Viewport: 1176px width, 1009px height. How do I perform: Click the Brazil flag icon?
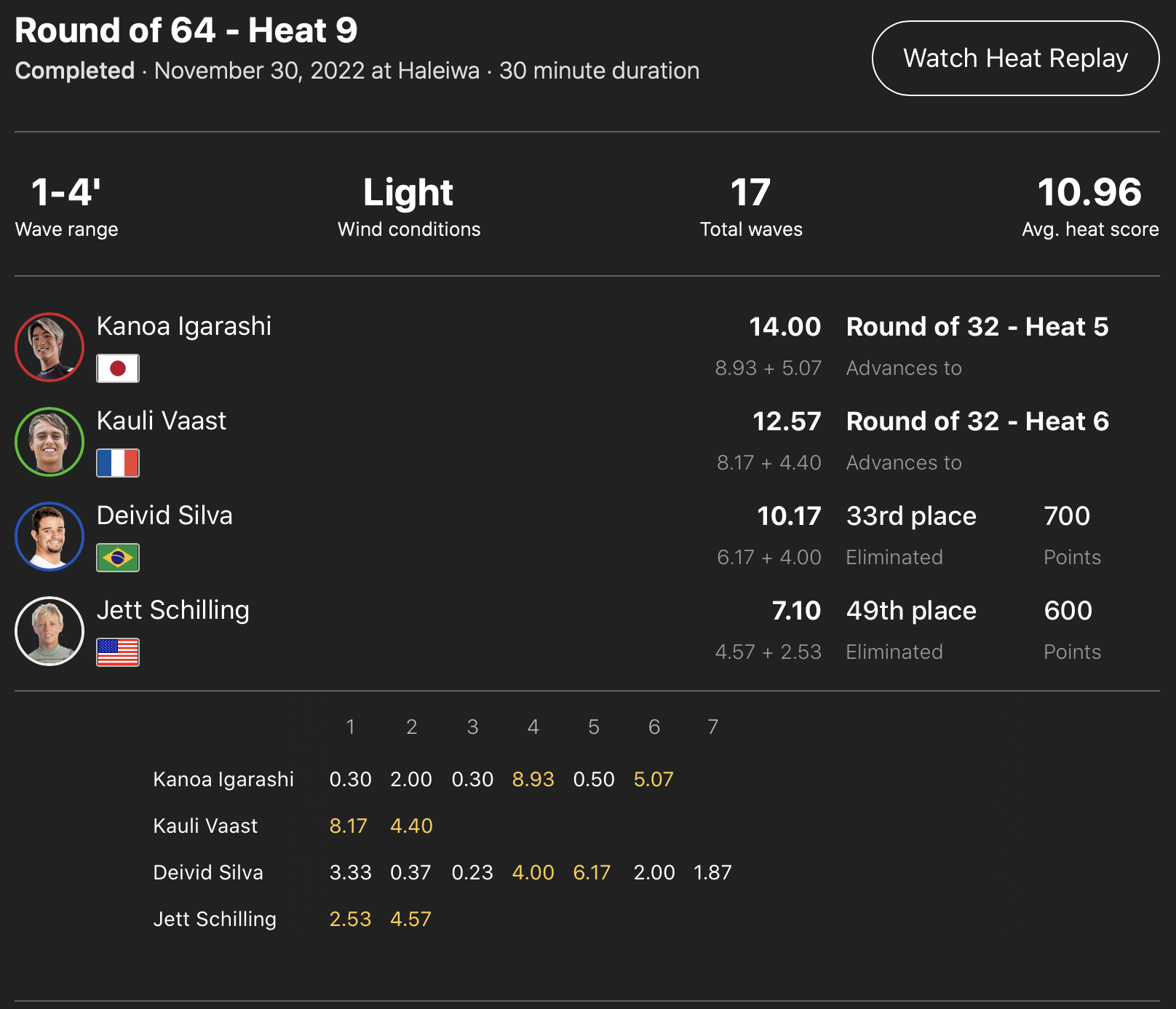coord(118,558)
